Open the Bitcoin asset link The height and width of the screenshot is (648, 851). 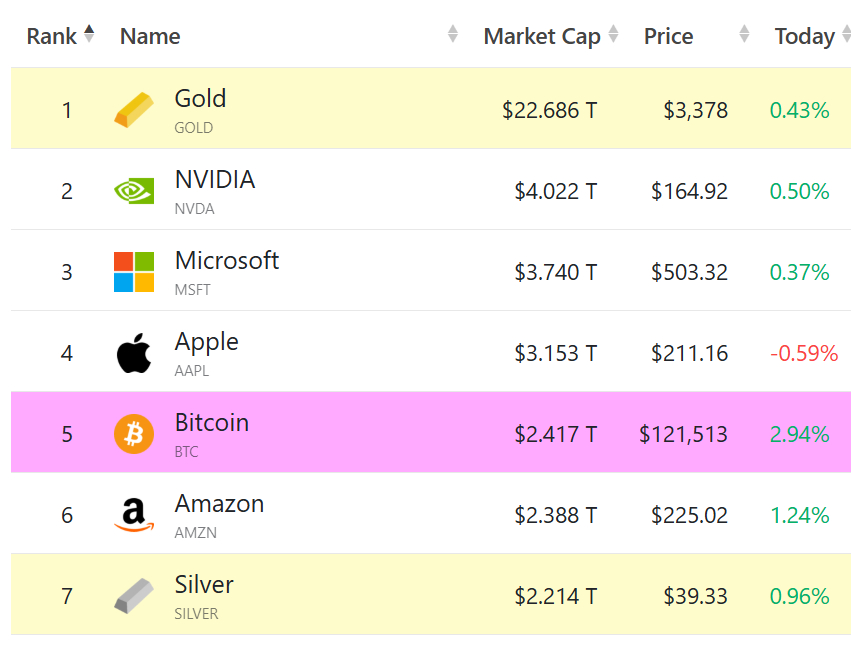[211, 422]
